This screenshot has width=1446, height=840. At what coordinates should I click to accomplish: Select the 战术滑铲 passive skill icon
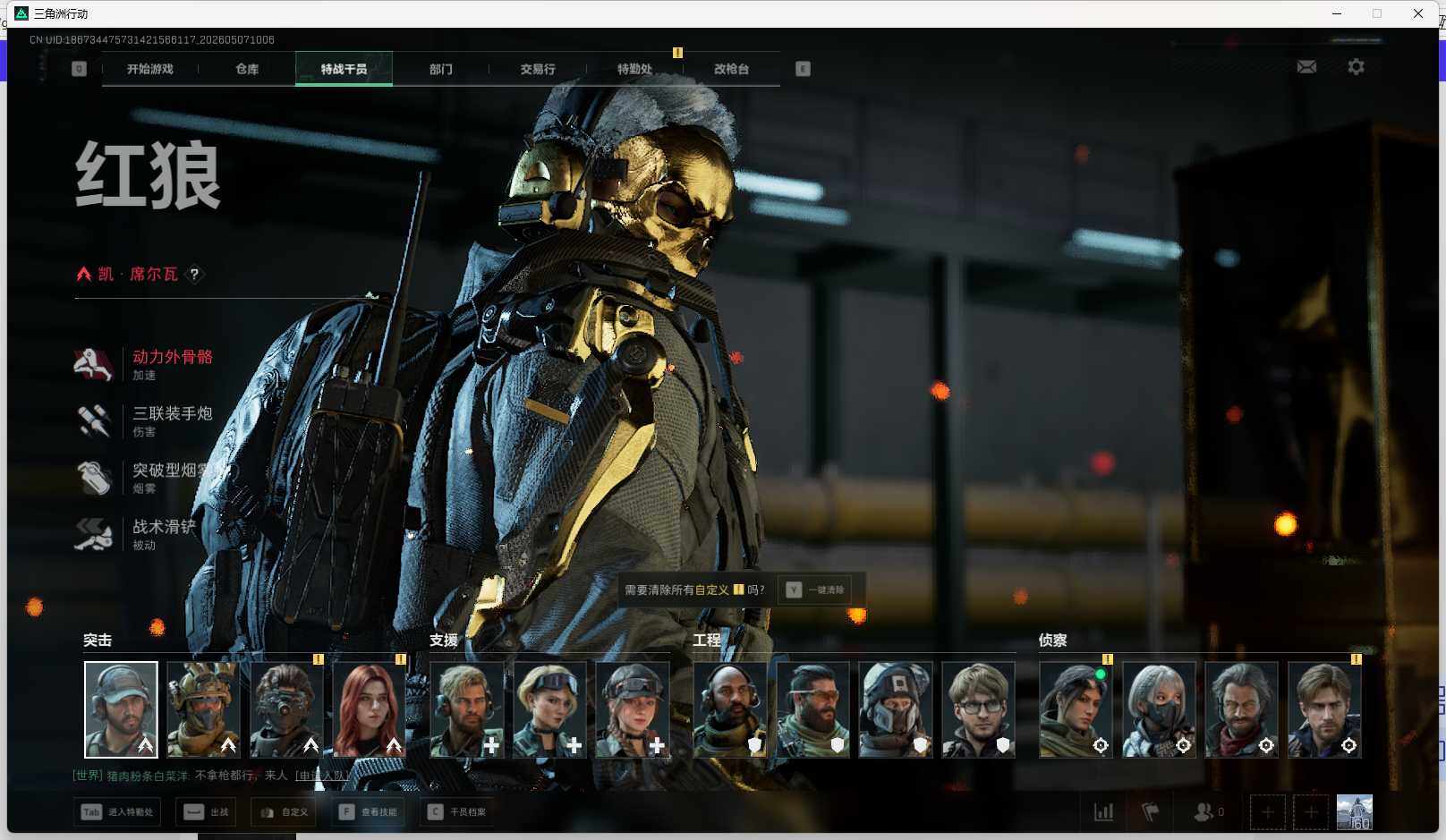click(94, 534)
